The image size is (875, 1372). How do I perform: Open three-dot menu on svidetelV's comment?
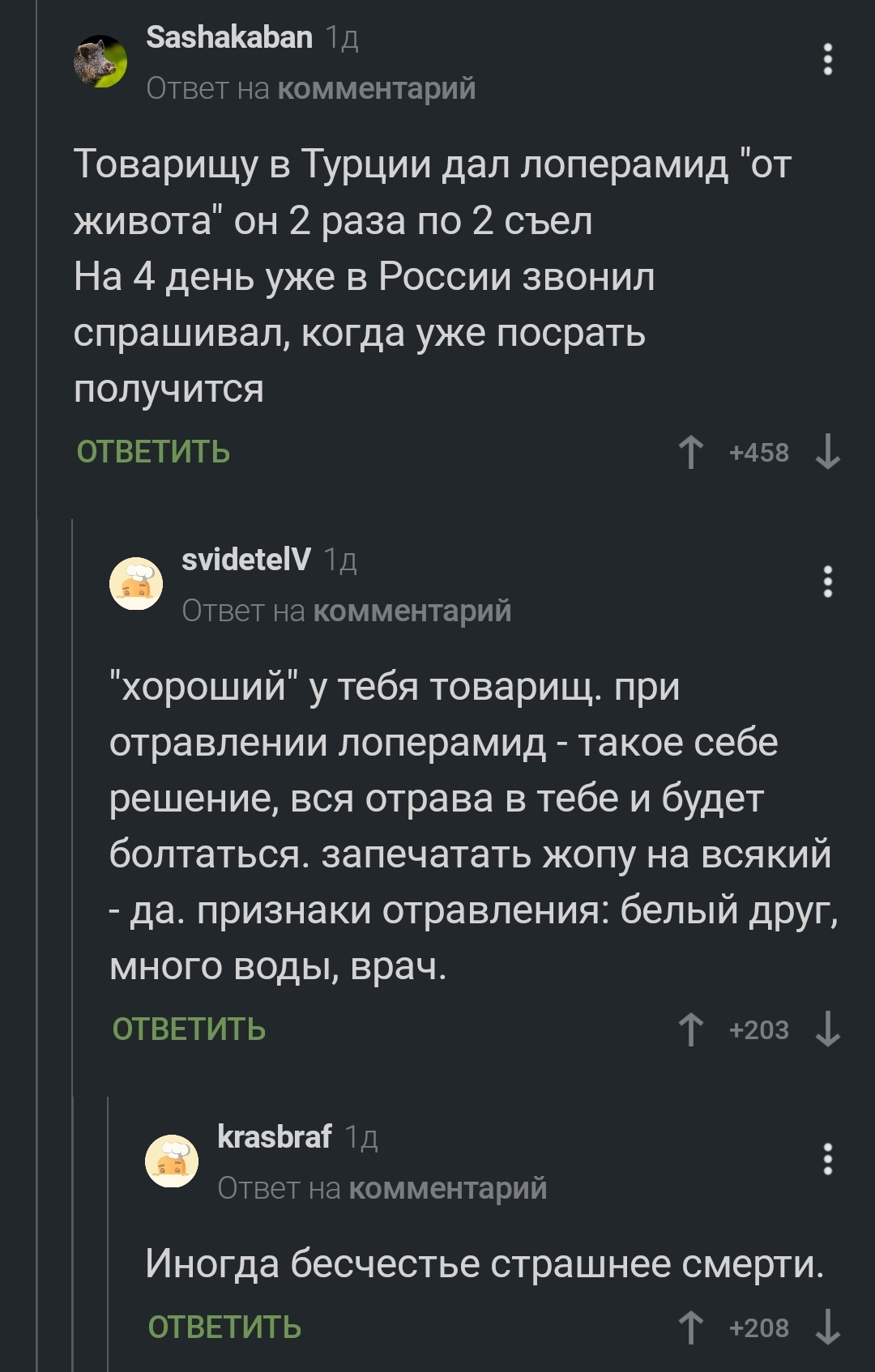click(827, 582)
